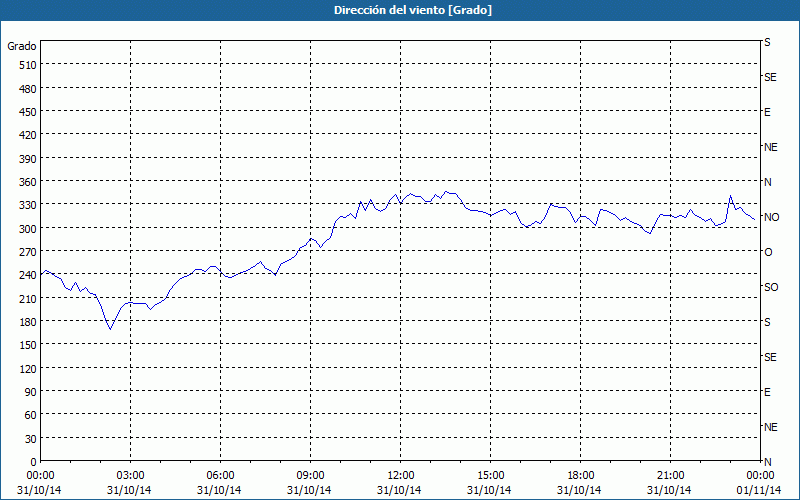Select the 210 degree axis label
This screenshot has width=800, height=500.
(x=28, y=299)
